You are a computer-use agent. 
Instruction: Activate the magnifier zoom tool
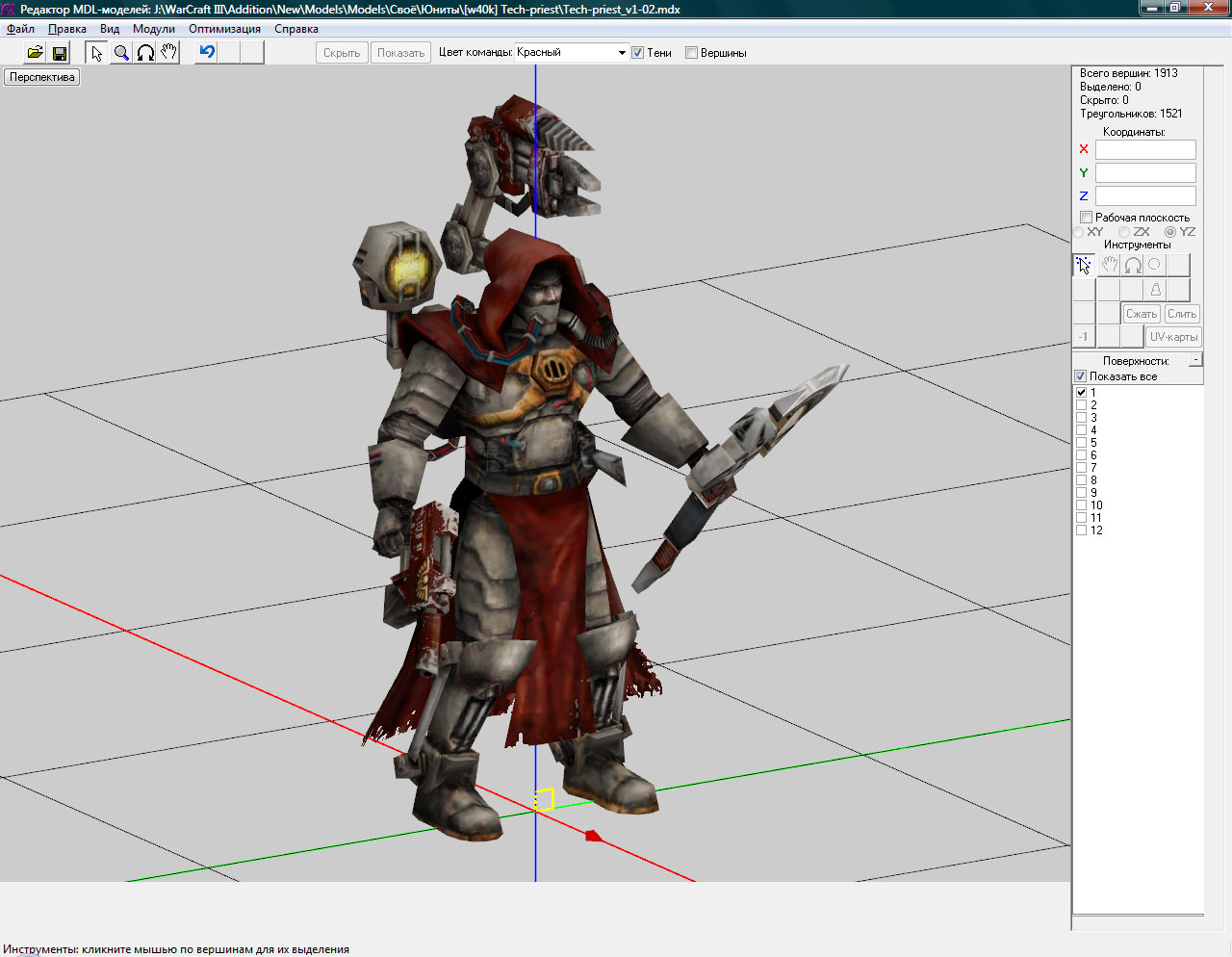tap(121, 53)
